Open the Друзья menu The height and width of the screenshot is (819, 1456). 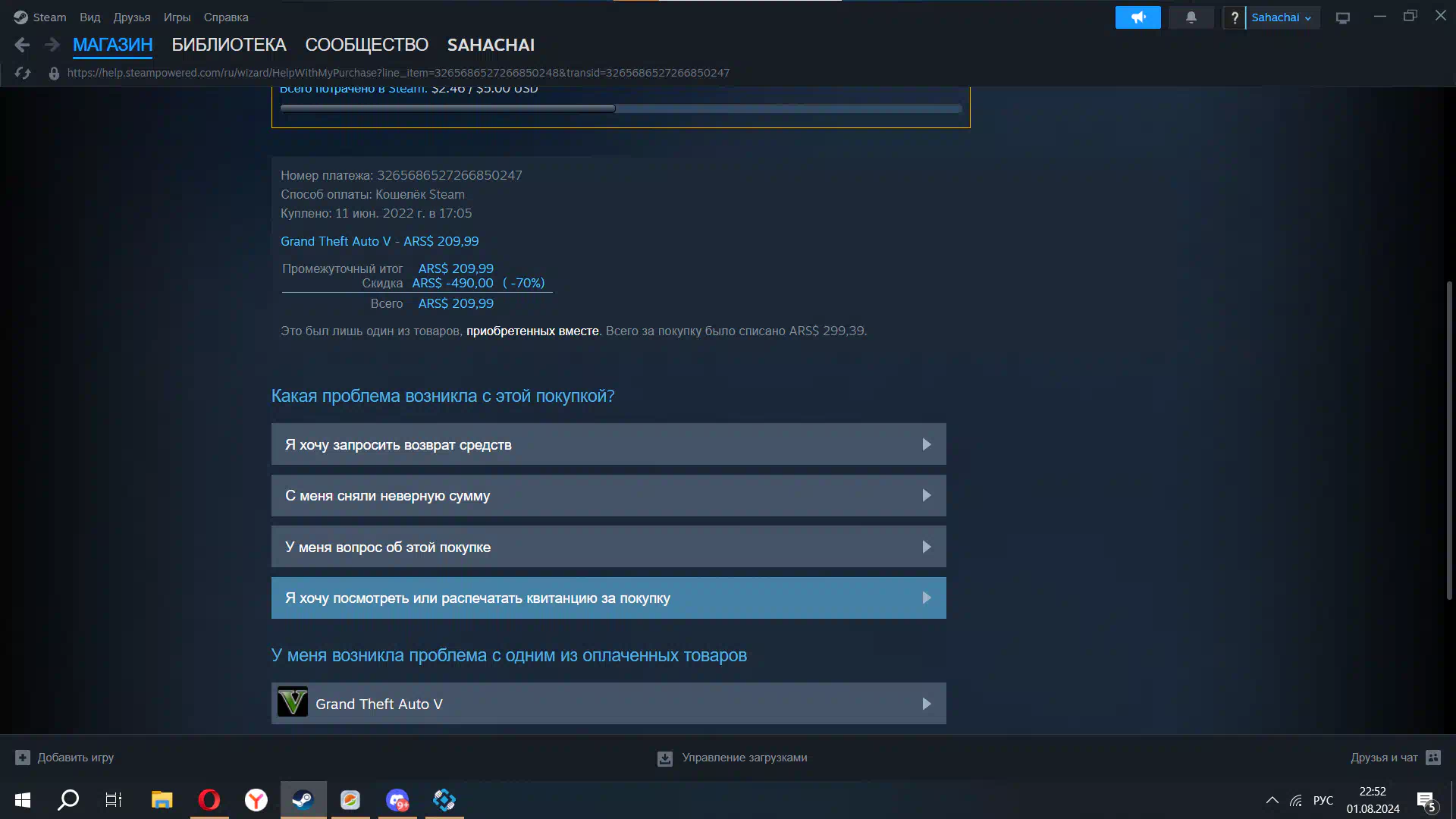click(132, 17)
